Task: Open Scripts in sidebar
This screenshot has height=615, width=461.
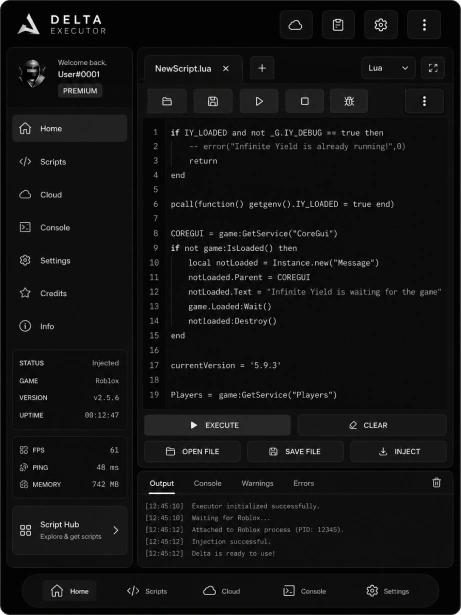Action: click(x=69, y=162)
